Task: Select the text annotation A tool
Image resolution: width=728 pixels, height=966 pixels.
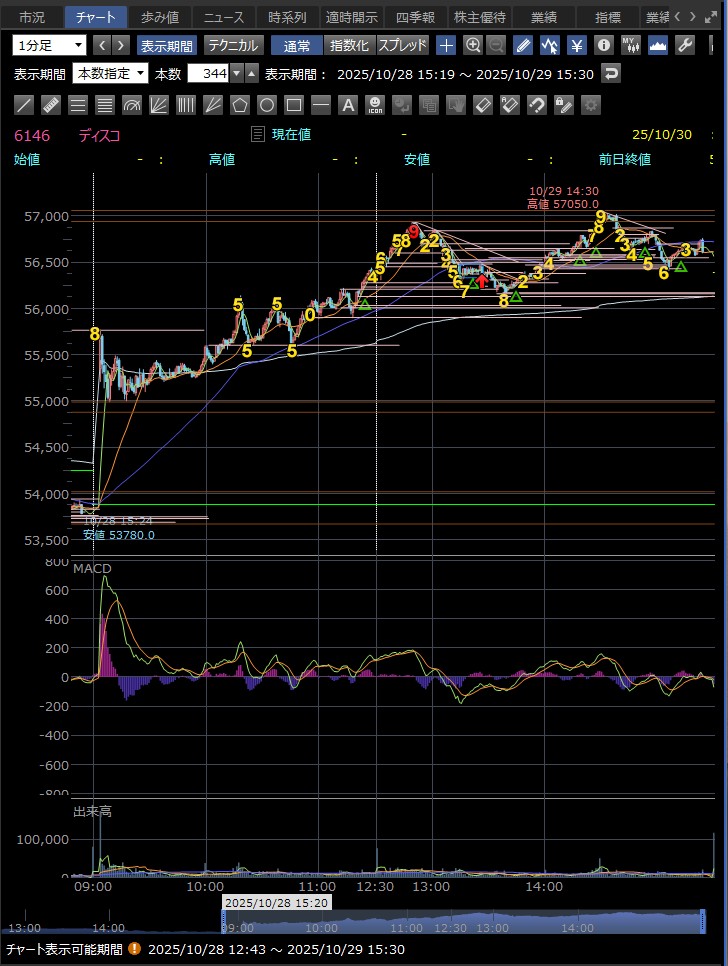Action: (x=348, y=105)
